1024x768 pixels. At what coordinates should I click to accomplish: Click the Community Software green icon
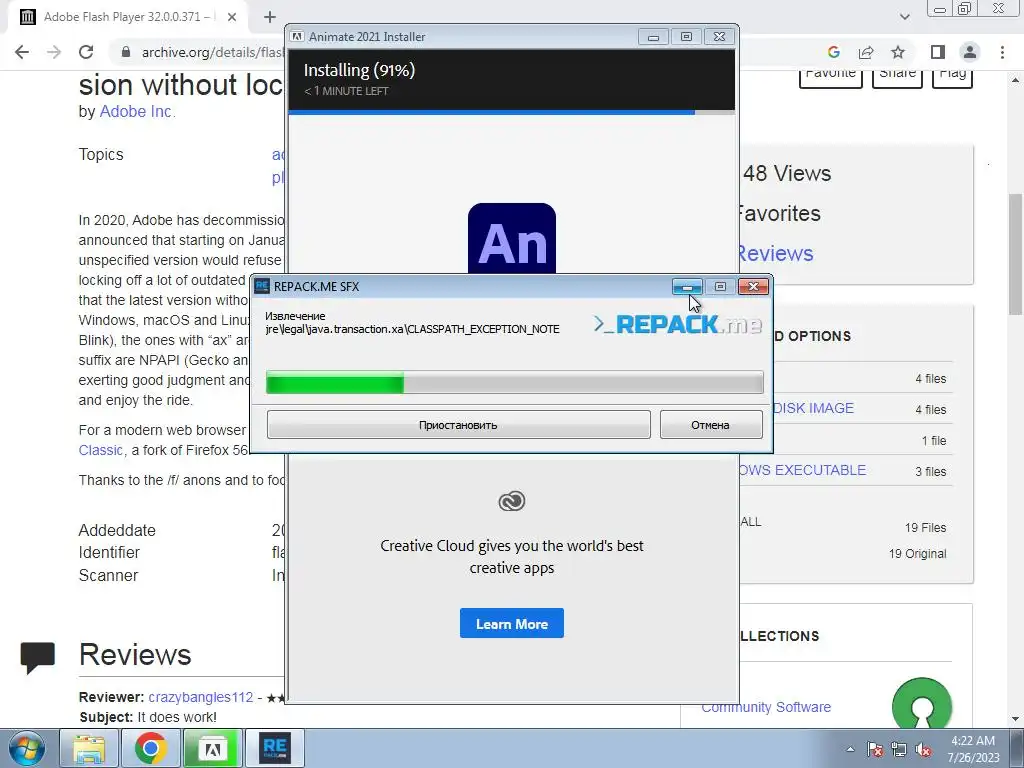pos(921,705)
